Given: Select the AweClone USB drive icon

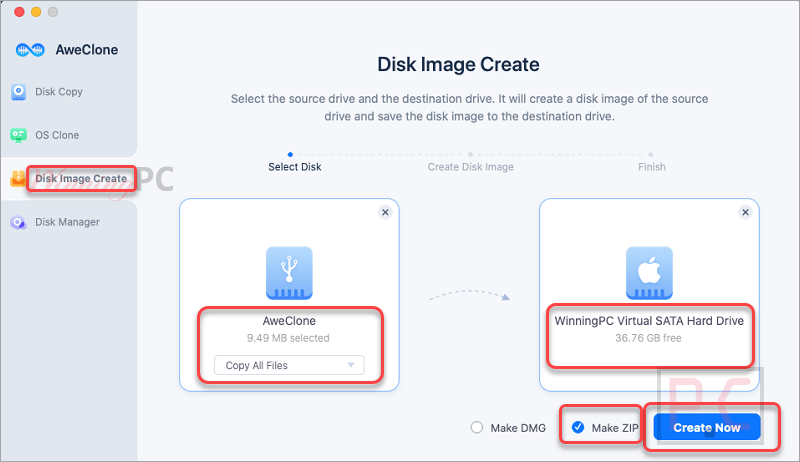Looking at the screenshot, I should point(289,273).
